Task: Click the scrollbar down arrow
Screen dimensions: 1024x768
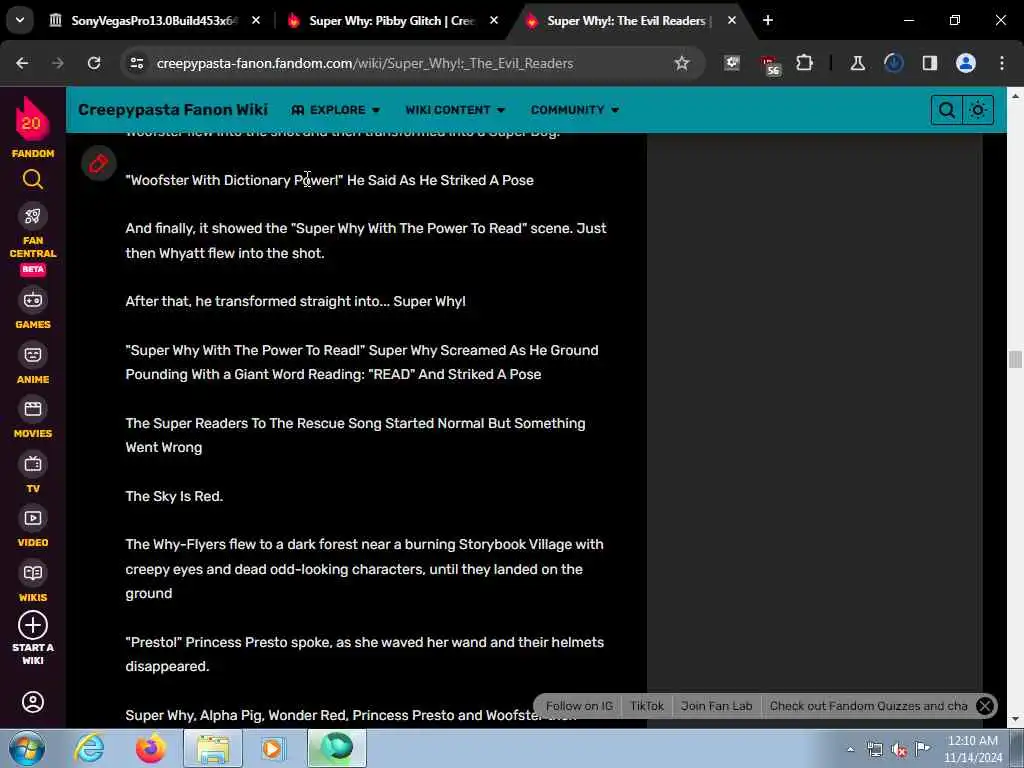Action: [1015, 719]
